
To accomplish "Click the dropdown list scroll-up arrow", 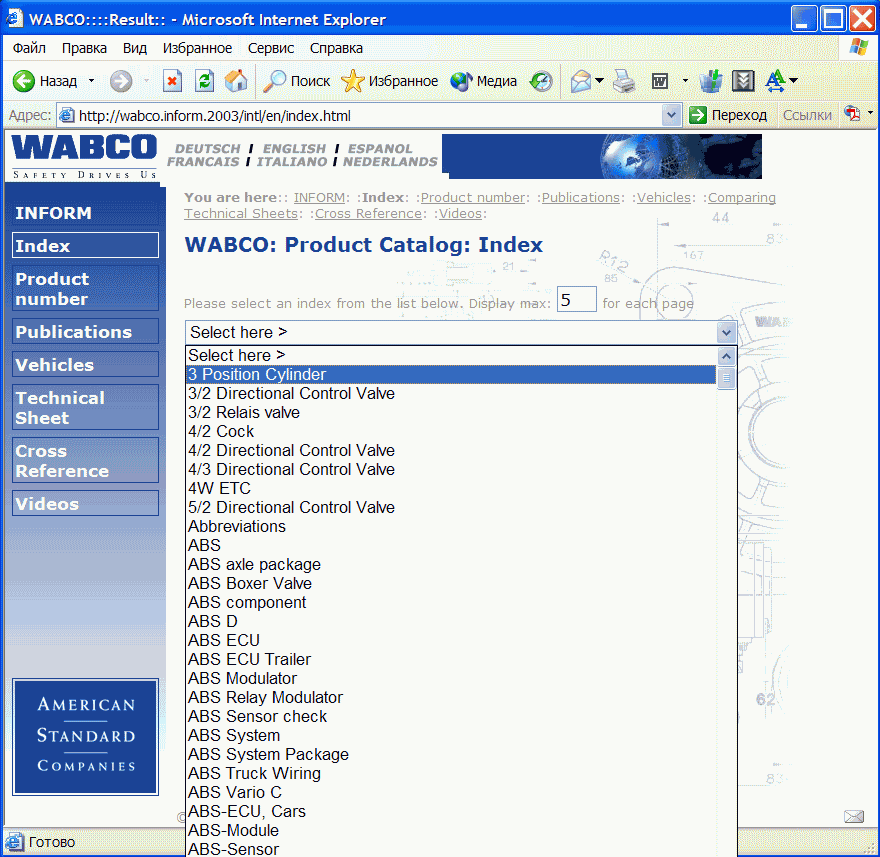I will (x=726, y=356).
